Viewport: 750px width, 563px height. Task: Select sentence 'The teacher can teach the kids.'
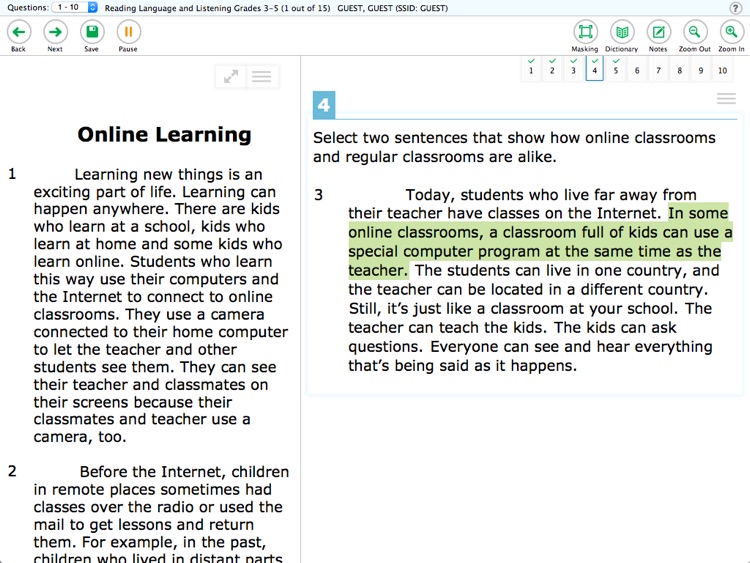point(530,318)
